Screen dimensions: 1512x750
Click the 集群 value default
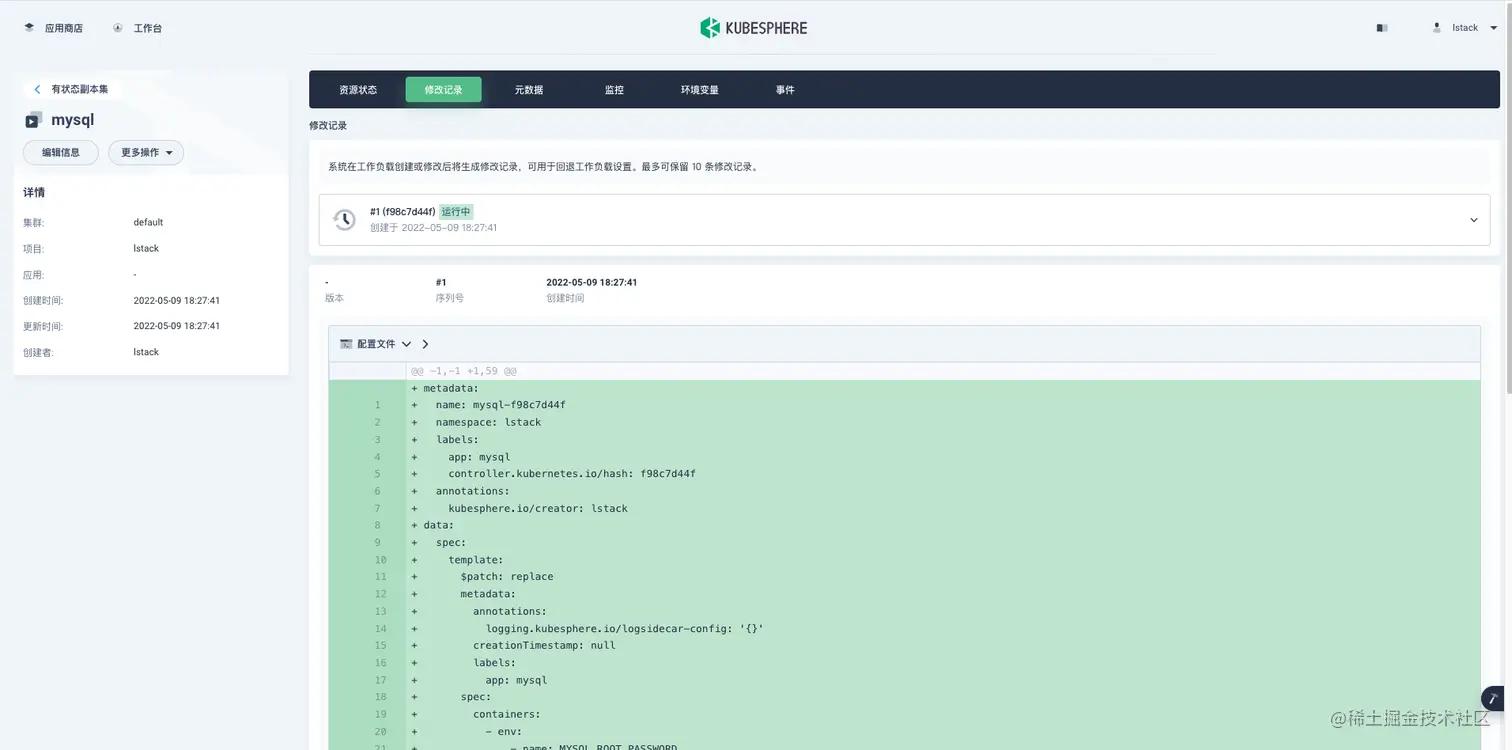point(148,222)
